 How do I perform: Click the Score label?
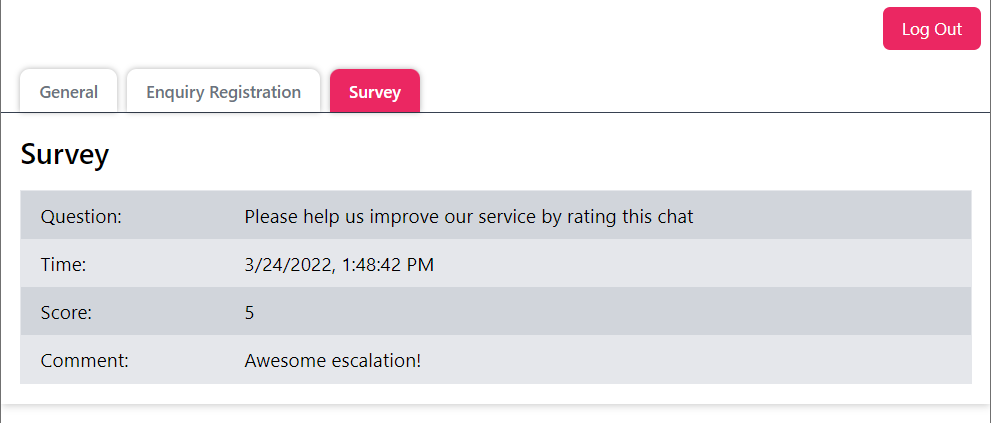tap(66, 313)
